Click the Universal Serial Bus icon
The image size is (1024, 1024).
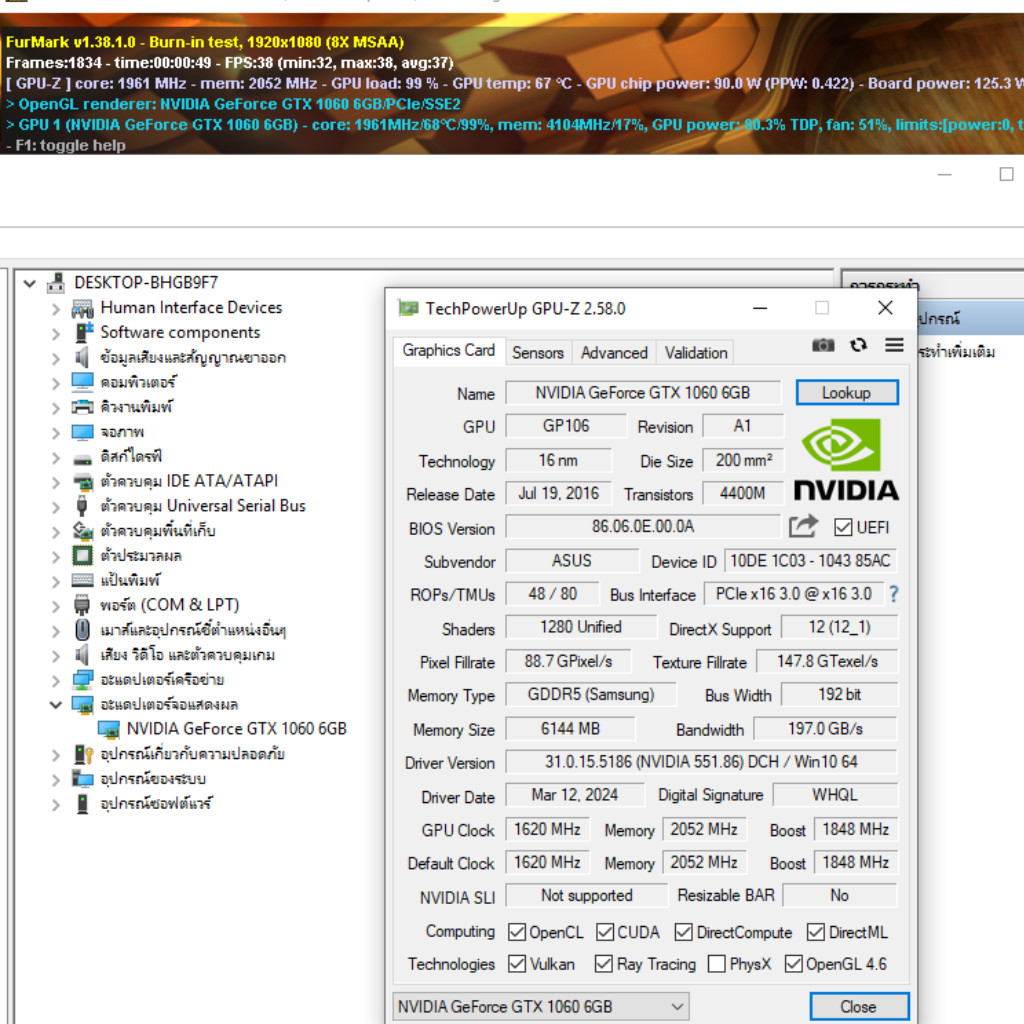coord(82,506)
